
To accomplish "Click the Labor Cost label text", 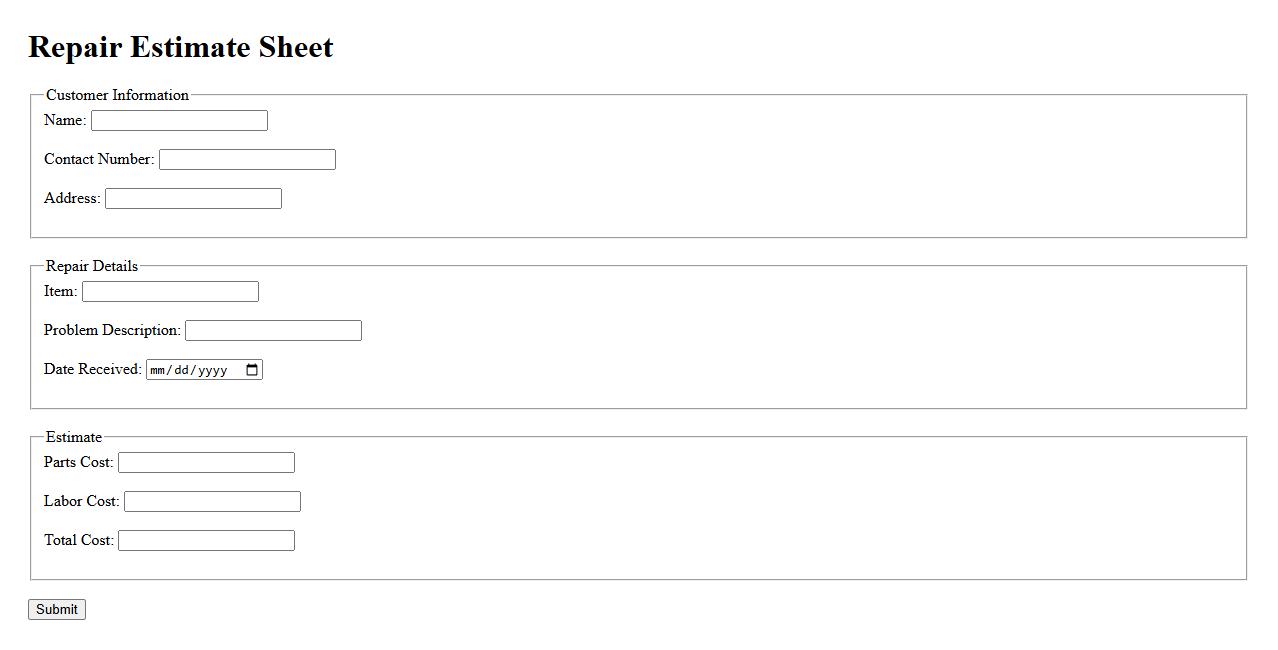I will [x=81, y=501].
